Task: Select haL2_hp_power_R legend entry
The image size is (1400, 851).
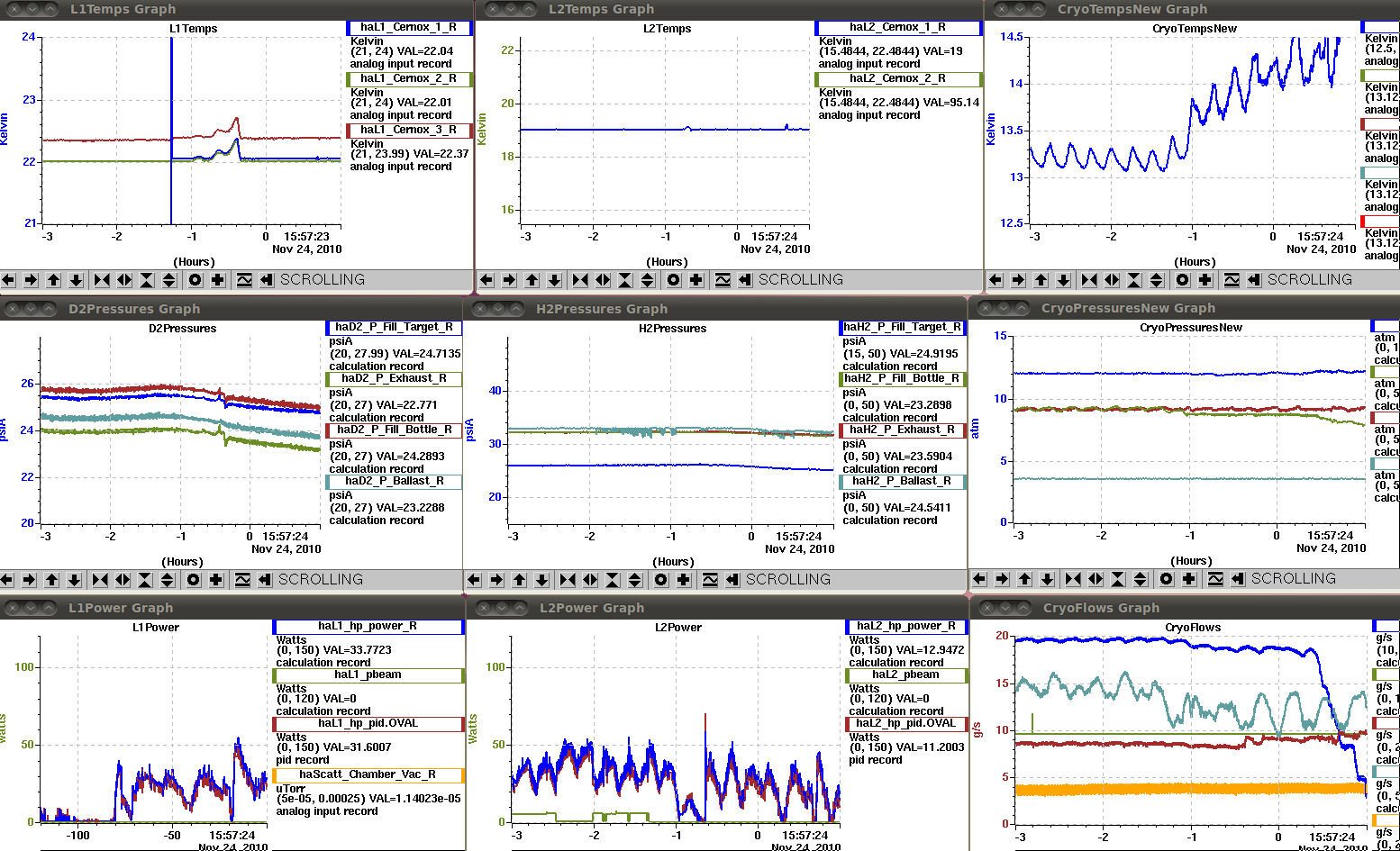Action: click(906, 626)
